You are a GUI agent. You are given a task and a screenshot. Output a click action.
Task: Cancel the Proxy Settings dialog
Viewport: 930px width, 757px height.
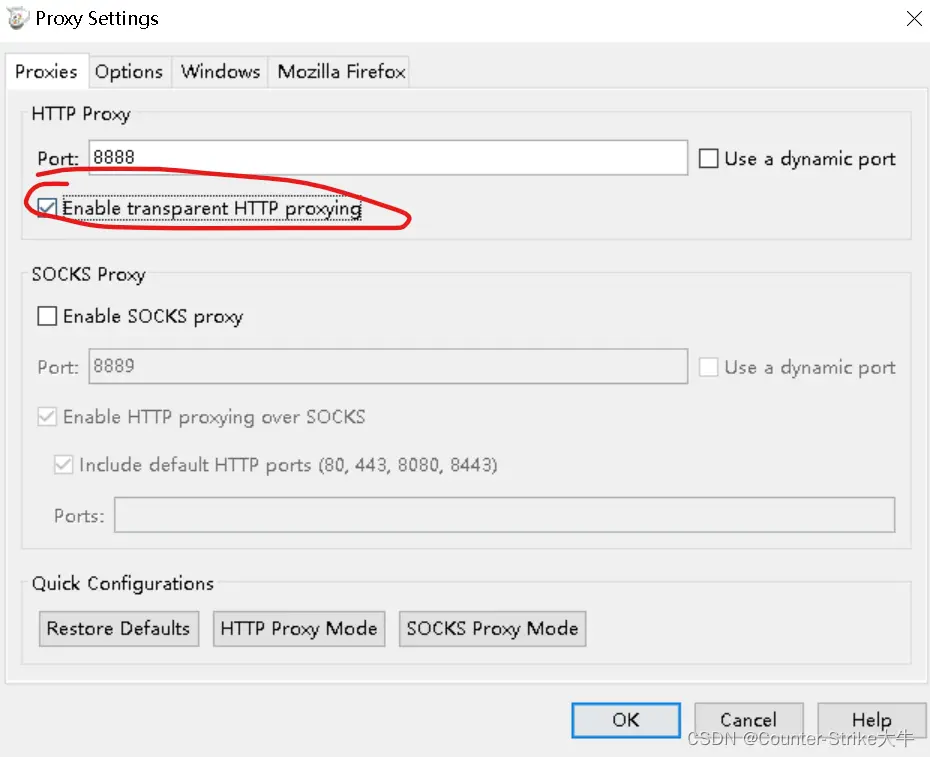pos(748,720)
